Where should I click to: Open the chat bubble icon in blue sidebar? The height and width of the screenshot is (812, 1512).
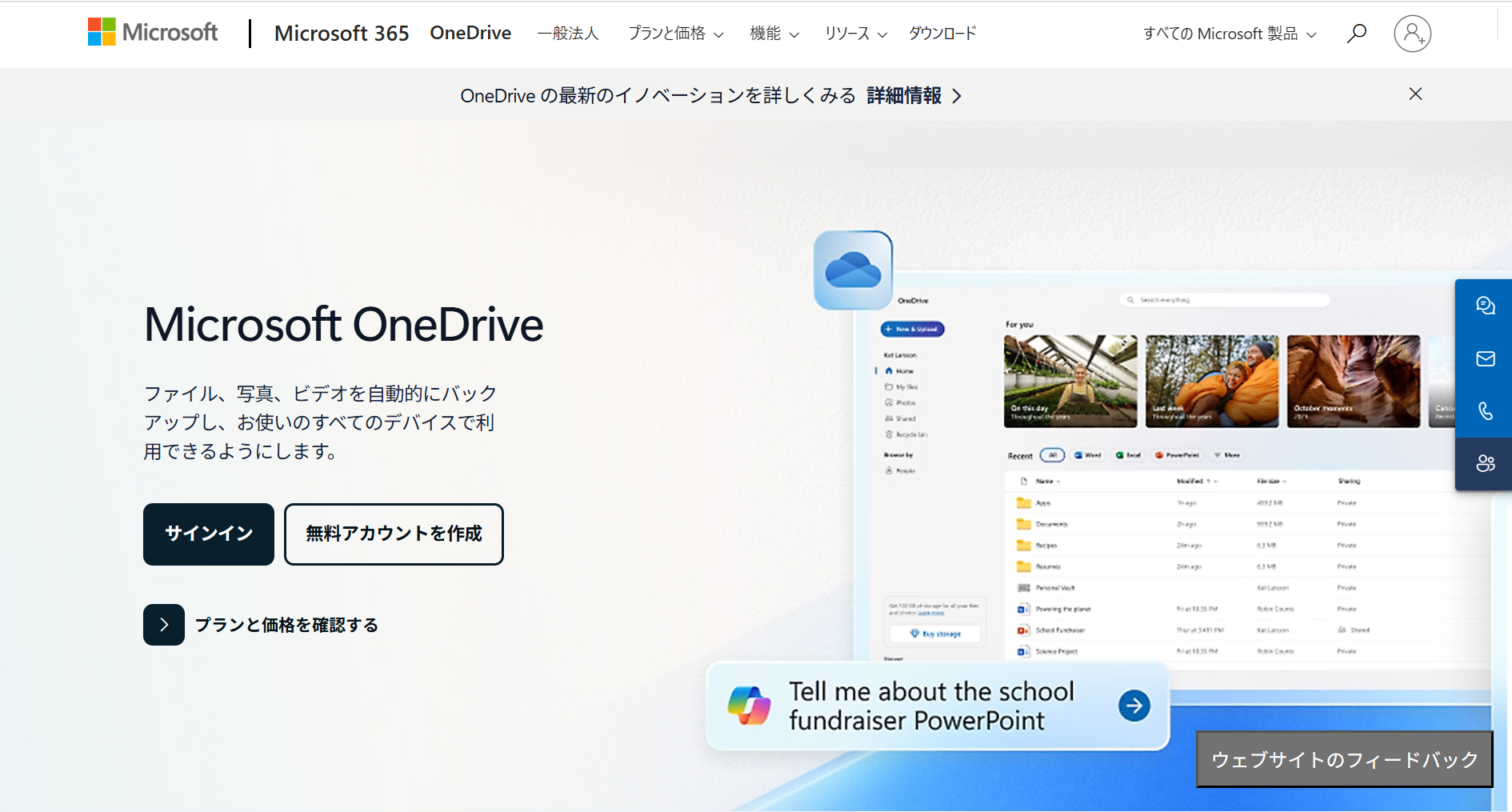1485,306
